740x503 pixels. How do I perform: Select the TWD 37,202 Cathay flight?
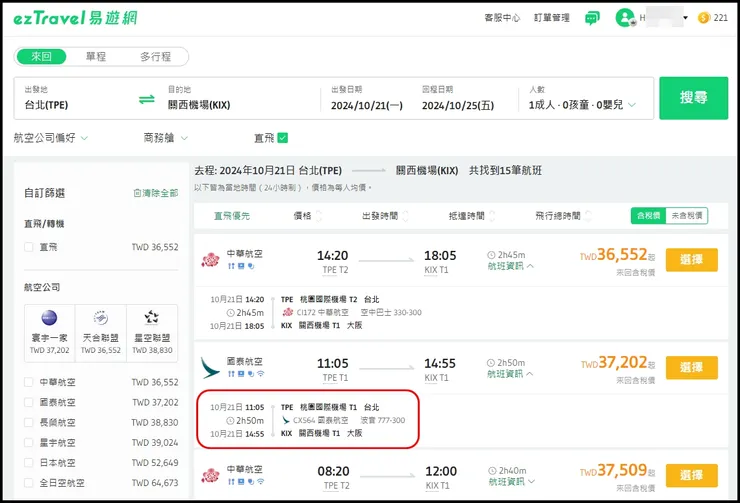click(x=691, y=368)
